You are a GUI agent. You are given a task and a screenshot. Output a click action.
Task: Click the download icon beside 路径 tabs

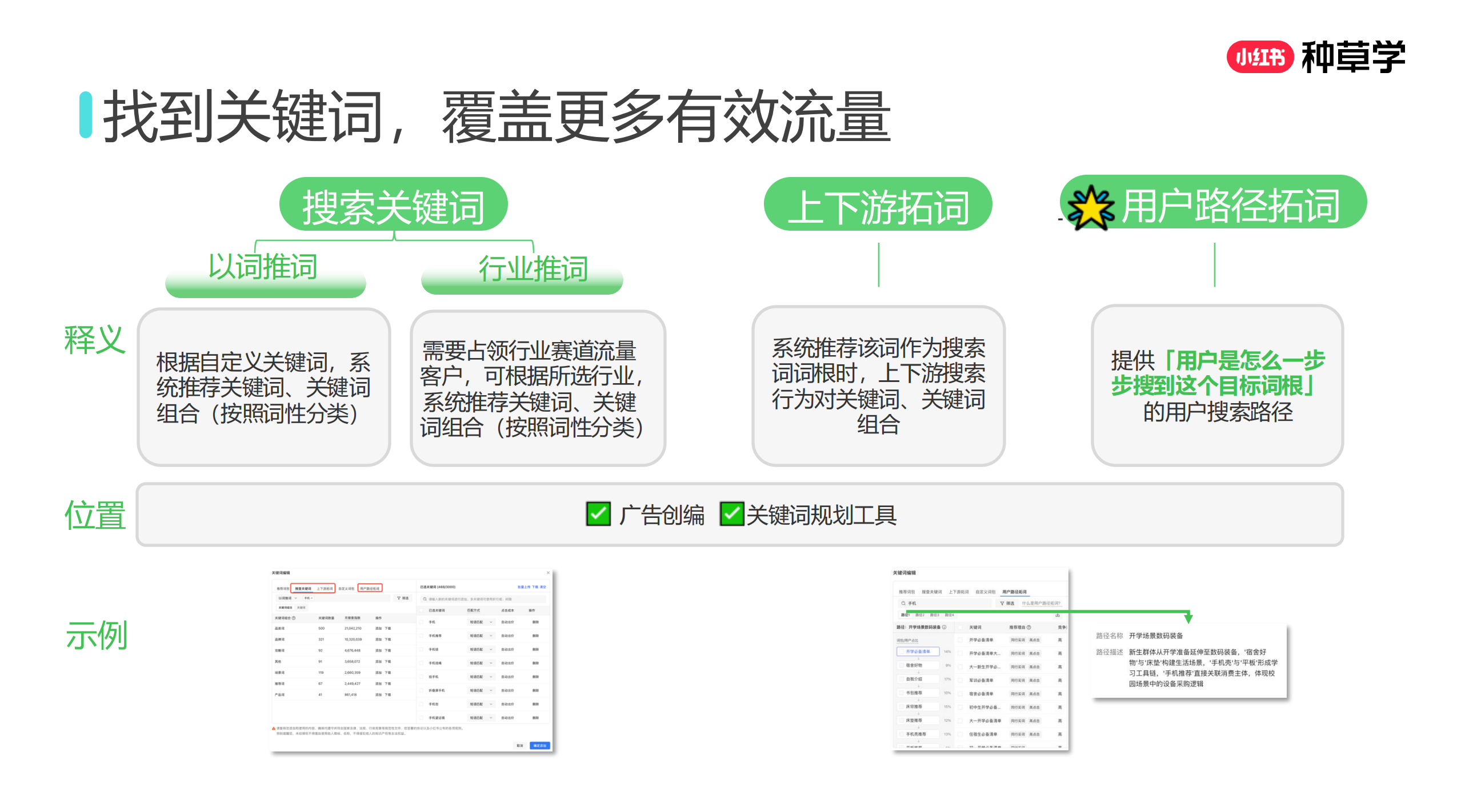pyautogui.click(x=1057, y=614)
